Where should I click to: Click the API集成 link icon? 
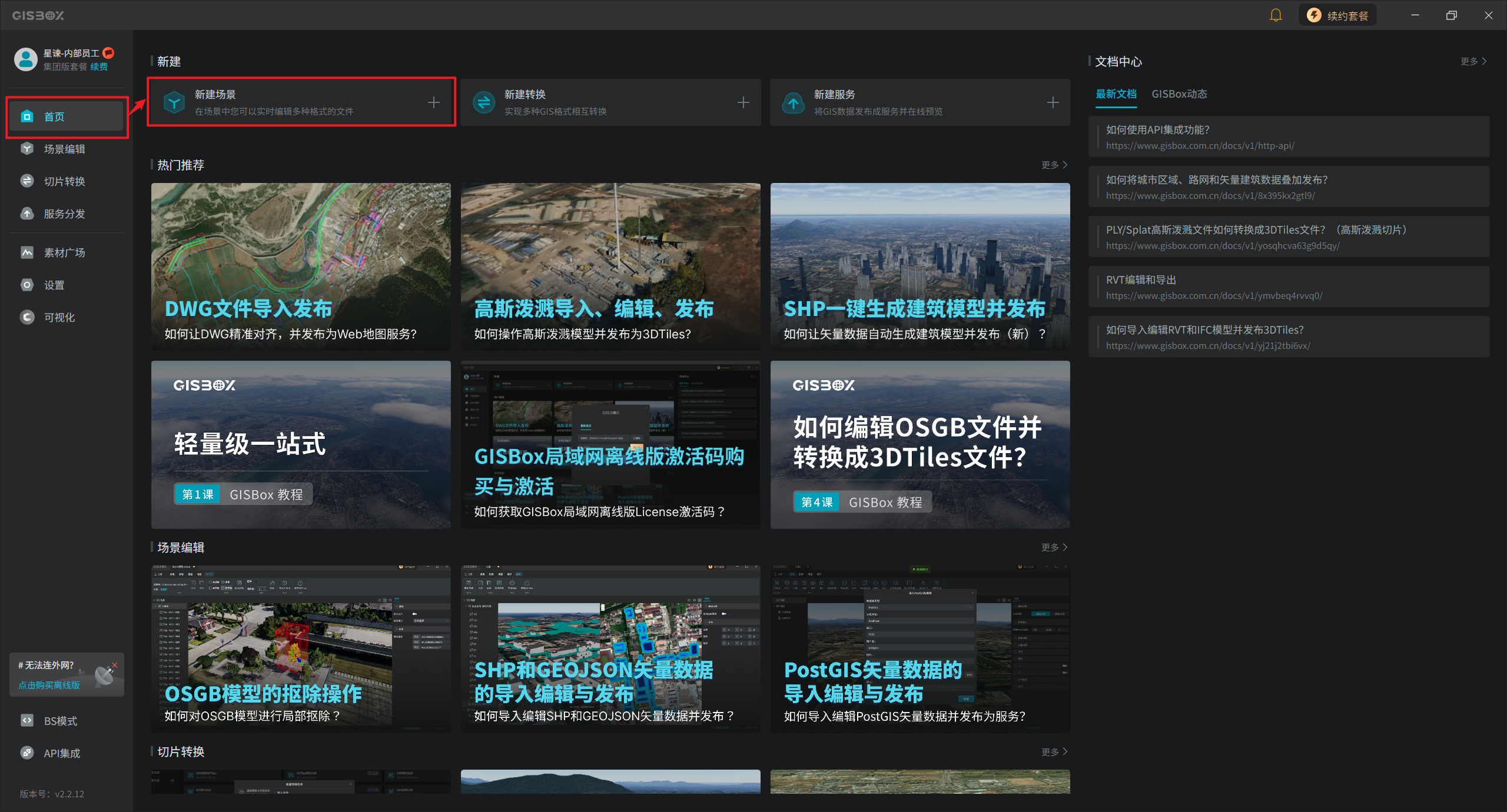click(x=27, y=753)
